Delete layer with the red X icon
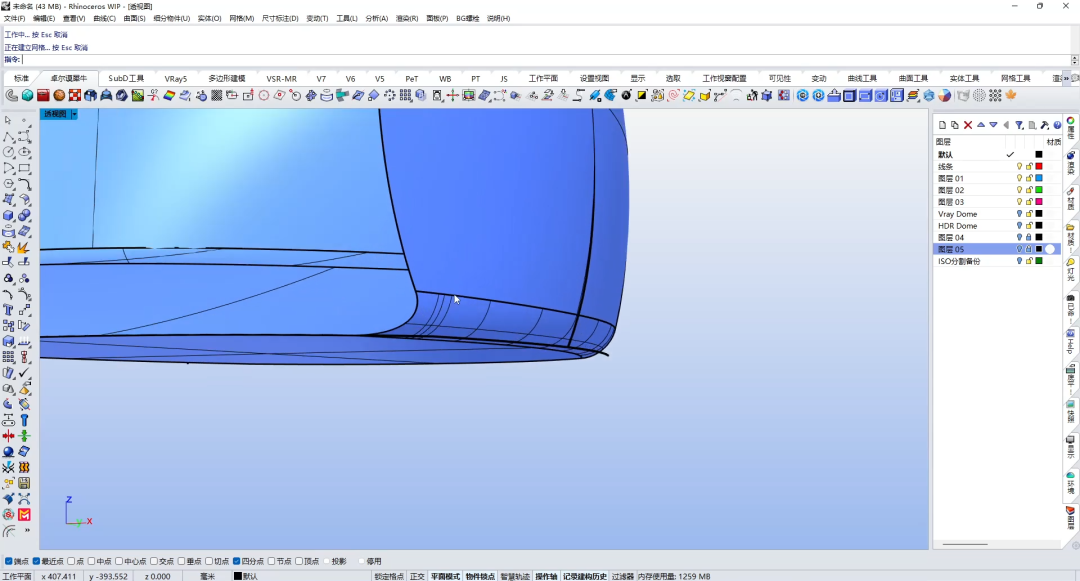The width and height of the screenshot is (1080, 581). coord(968,125)
